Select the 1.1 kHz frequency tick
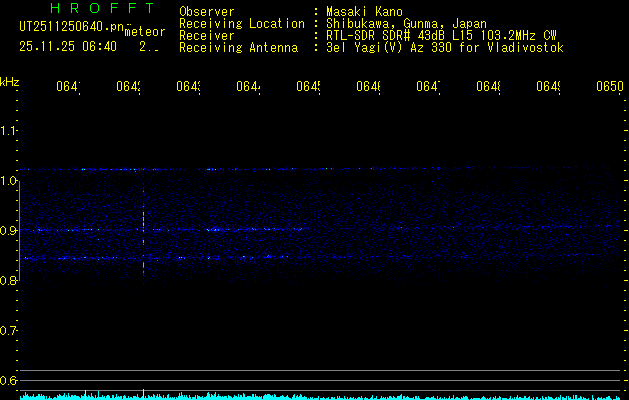Screen dimensions: 629x400 [9, 130]
